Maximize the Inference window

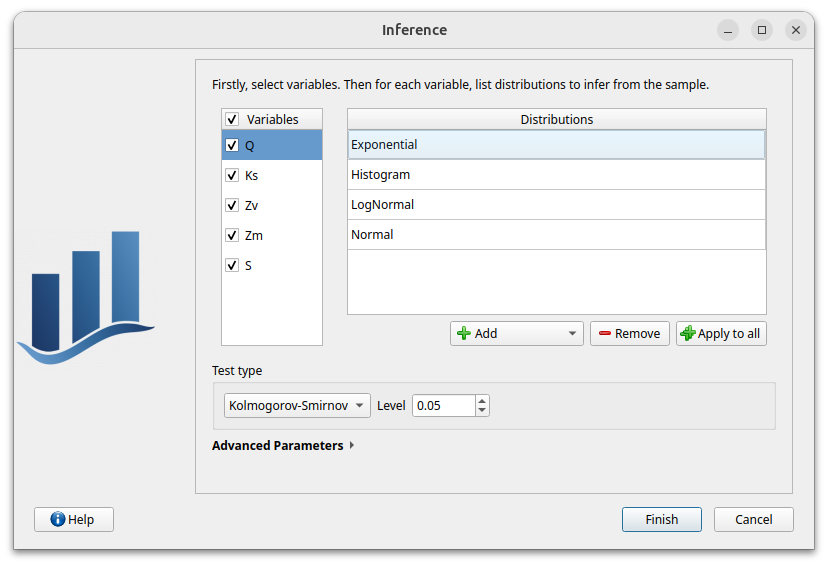(762, 30)
